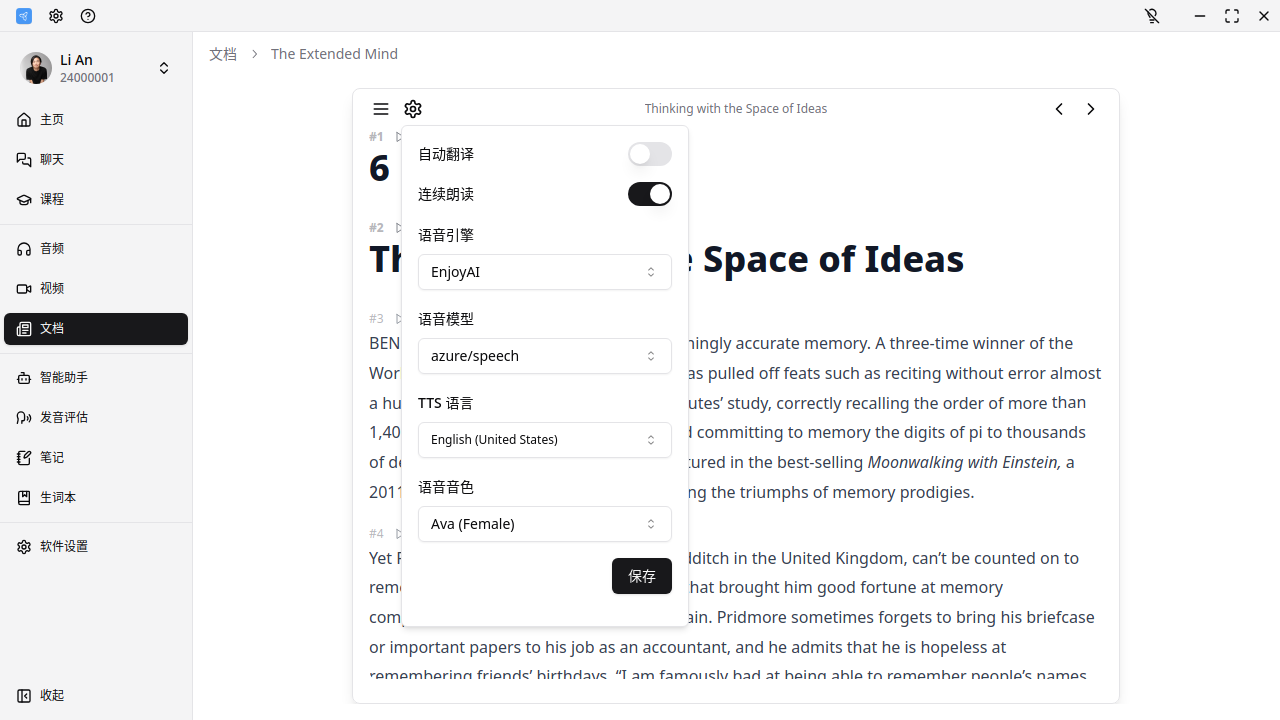Viewport: 1280px width, 720px height.
Task: Collapse sidebar with 收起
Action: pyautogui.click(x=52, y=696)
